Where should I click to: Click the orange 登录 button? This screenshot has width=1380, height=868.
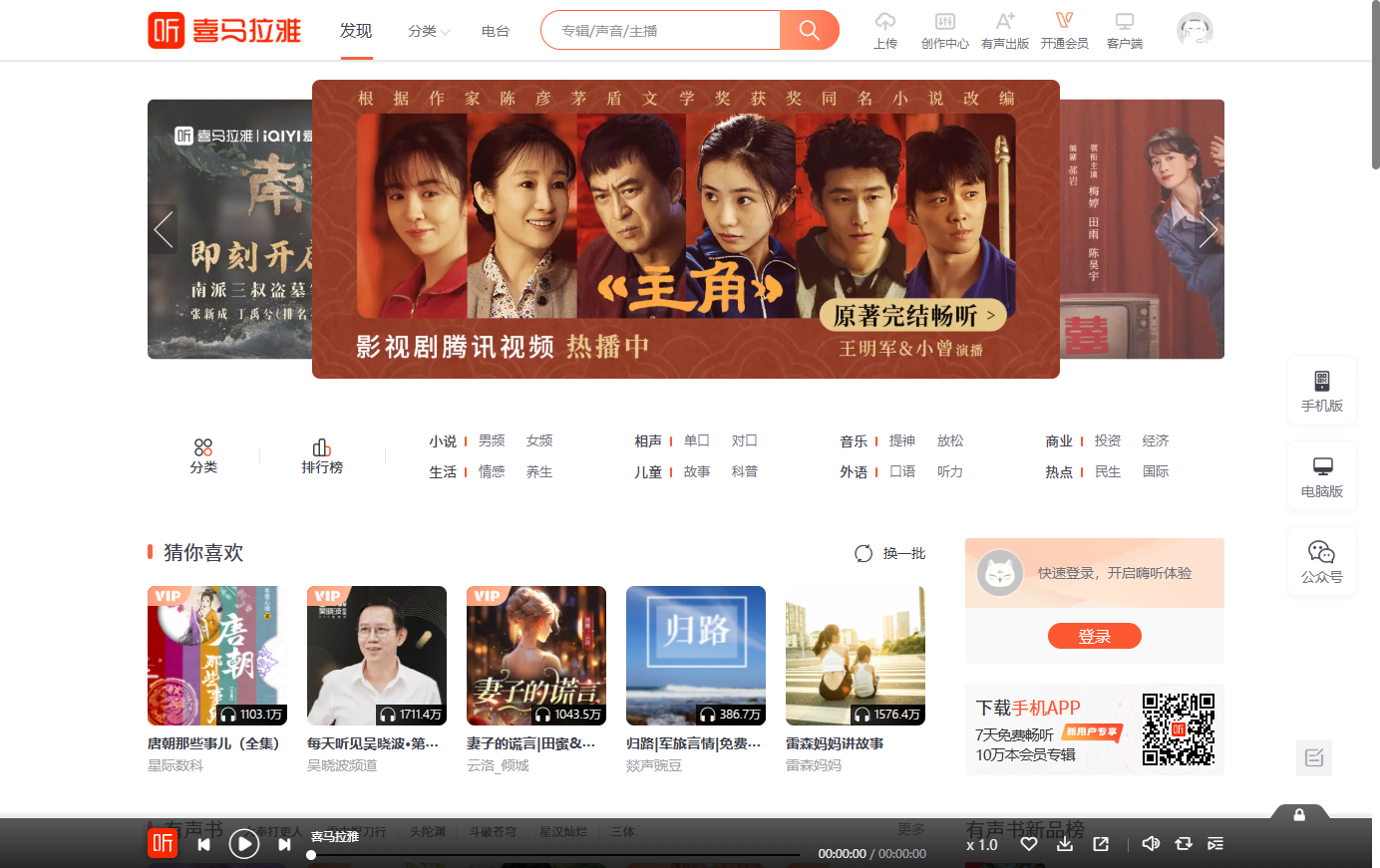(1095, 636)
